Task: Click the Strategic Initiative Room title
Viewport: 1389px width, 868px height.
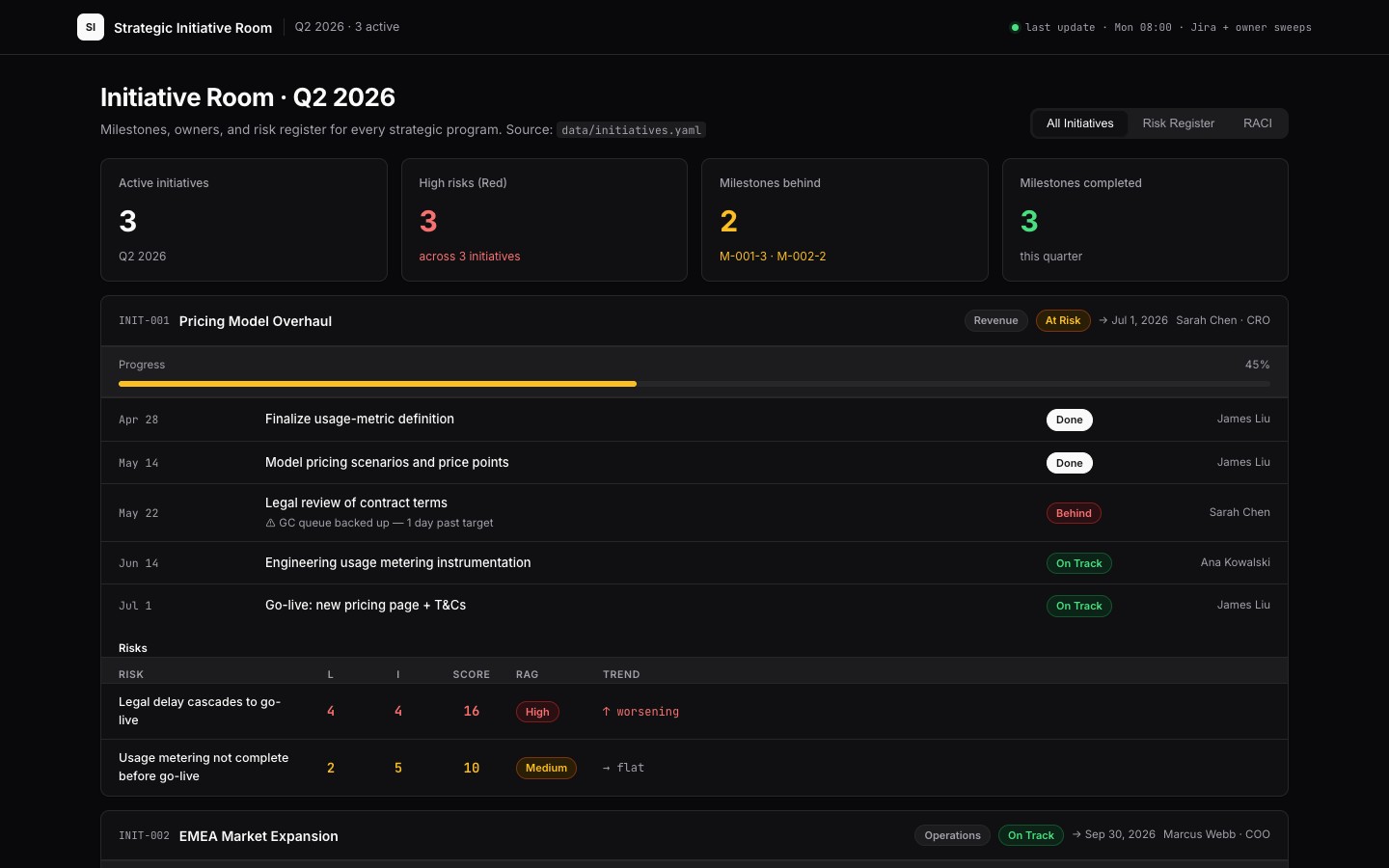Action: pyautogui.click(x=193, y=28)
